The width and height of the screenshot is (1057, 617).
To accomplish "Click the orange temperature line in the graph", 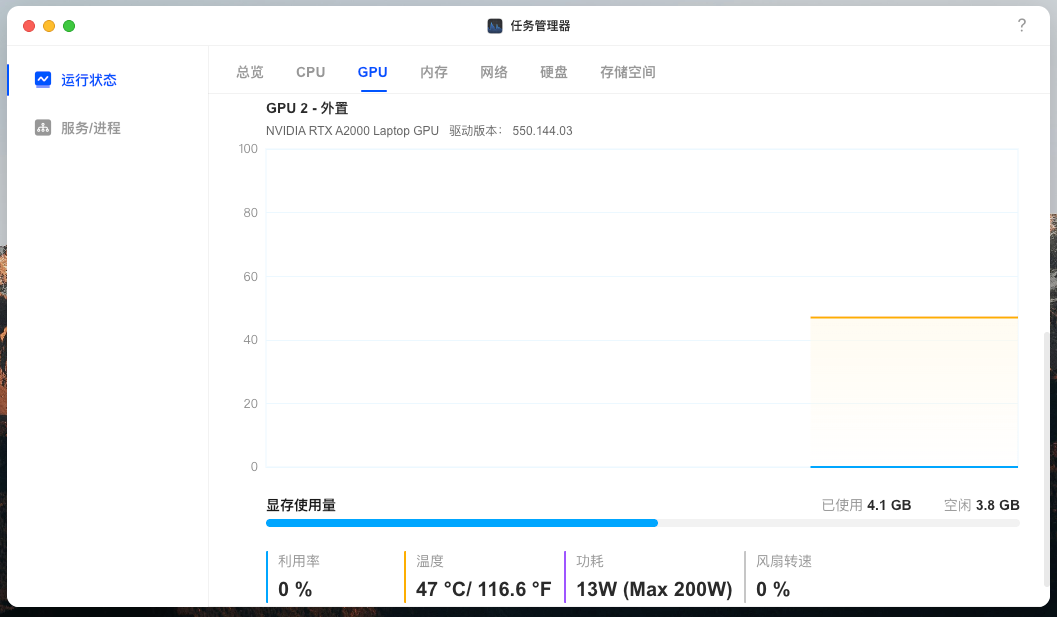I will point(913,317).
